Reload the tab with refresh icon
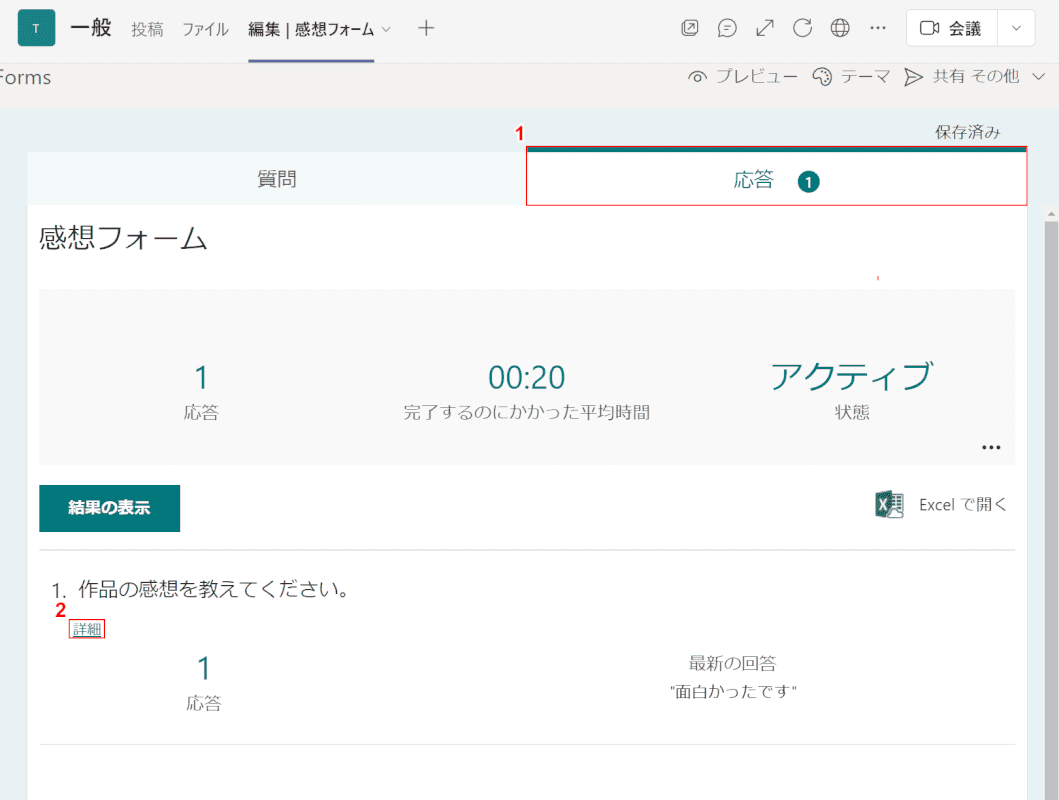This screenshot has height=800, width=1059. tap(802, 28)
